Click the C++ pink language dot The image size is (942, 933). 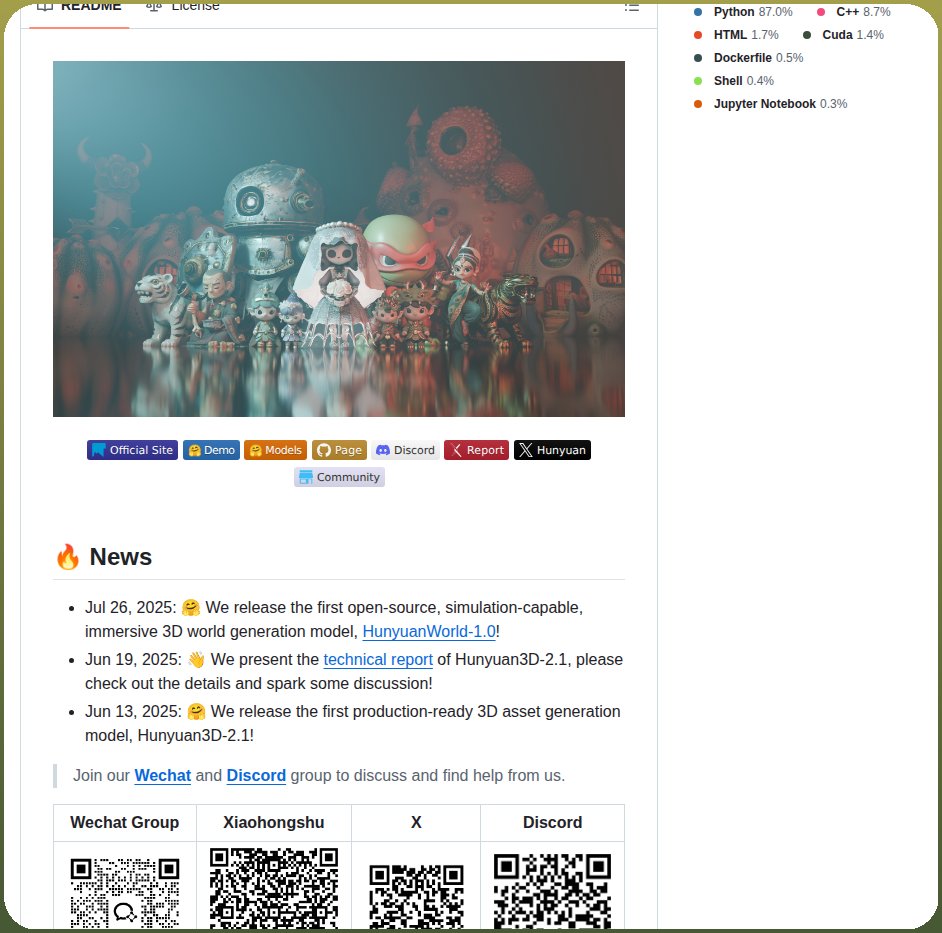[821, 12]
